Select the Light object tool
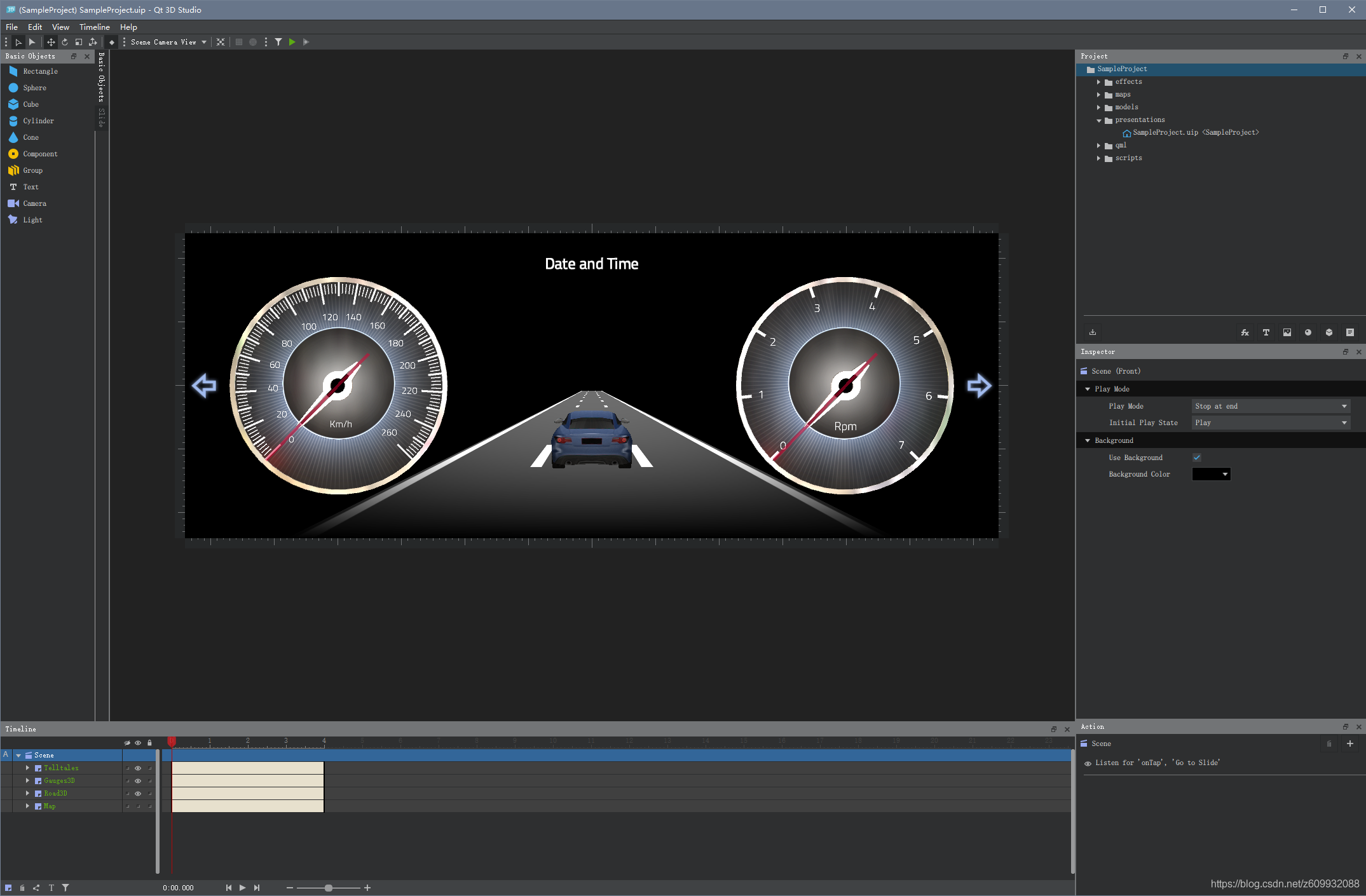1366x896 pixels. click(x=29, y=219)
